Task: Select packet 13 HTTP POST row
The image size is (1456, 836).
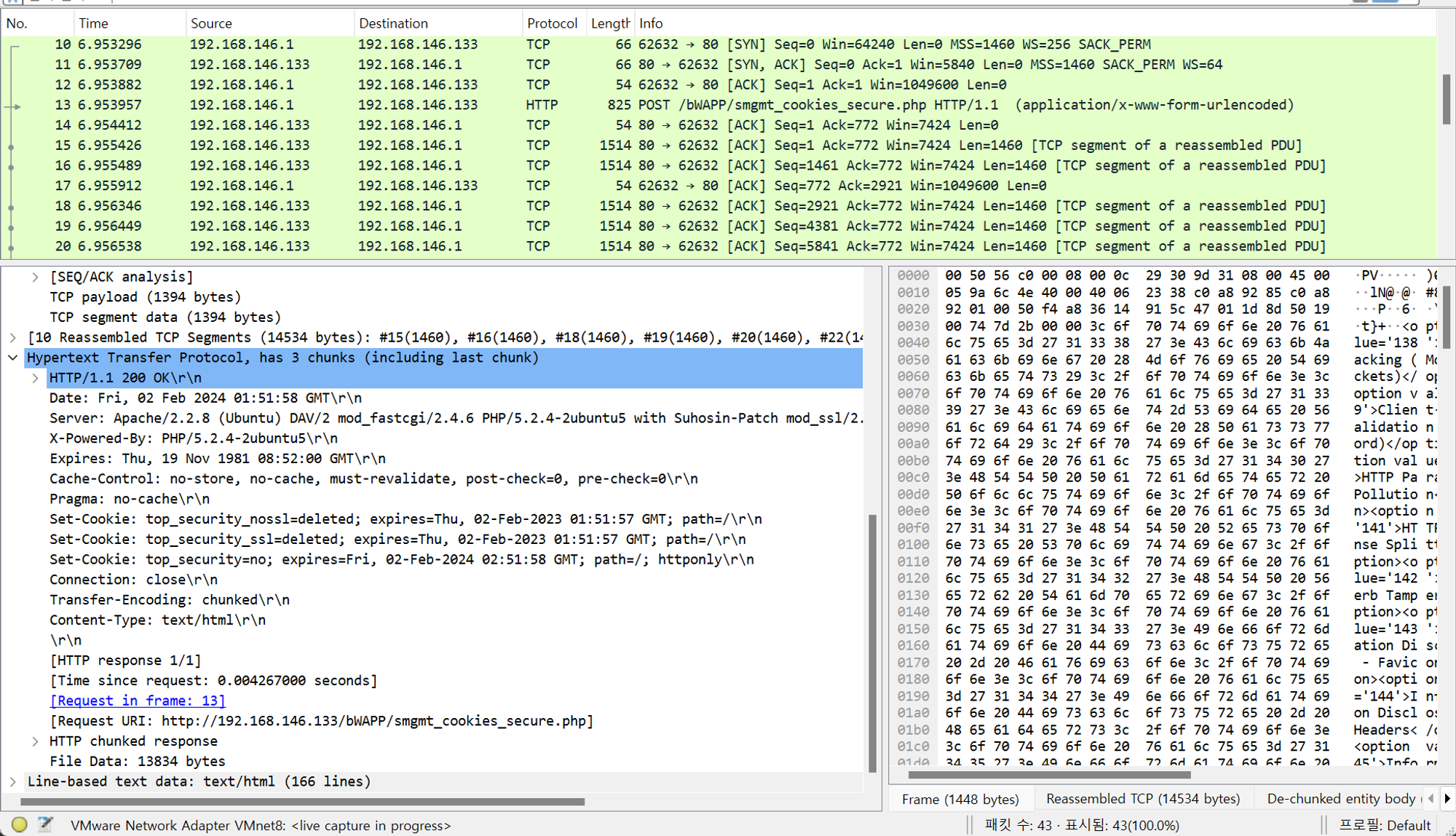Action: click(x=719, y=105)
